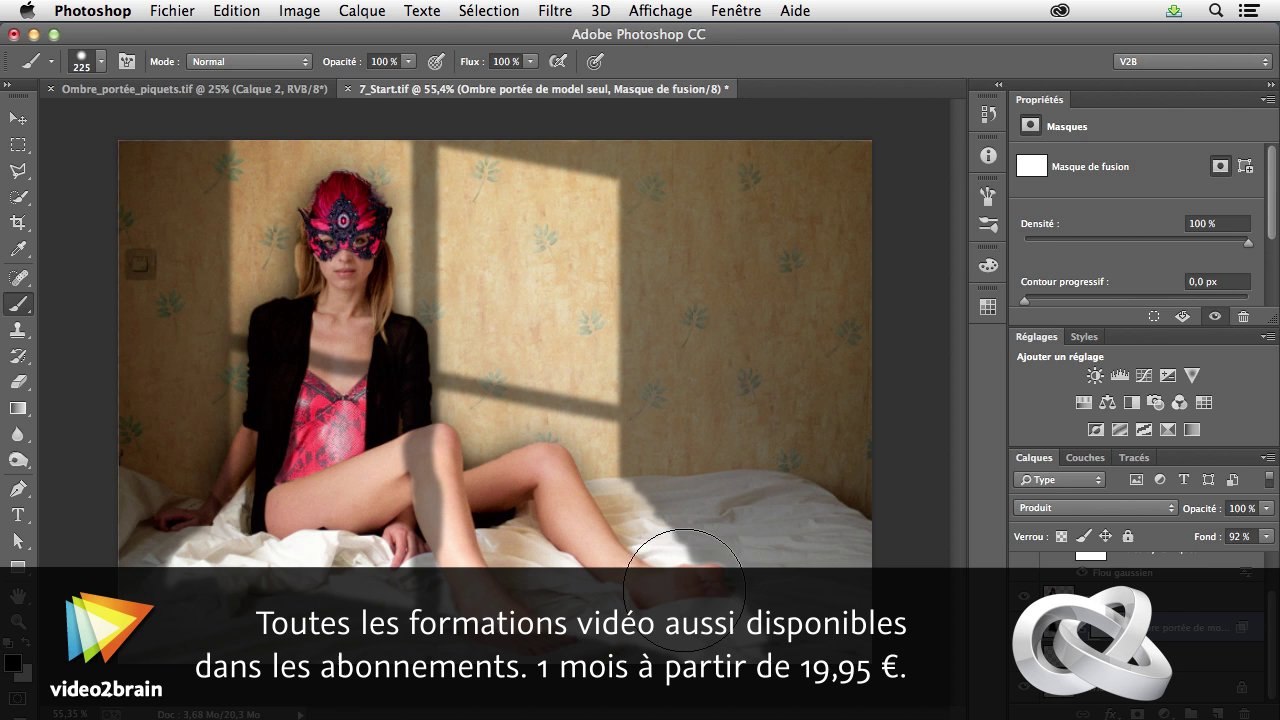Switch to the Tracés tab

tap(1134, 458)
